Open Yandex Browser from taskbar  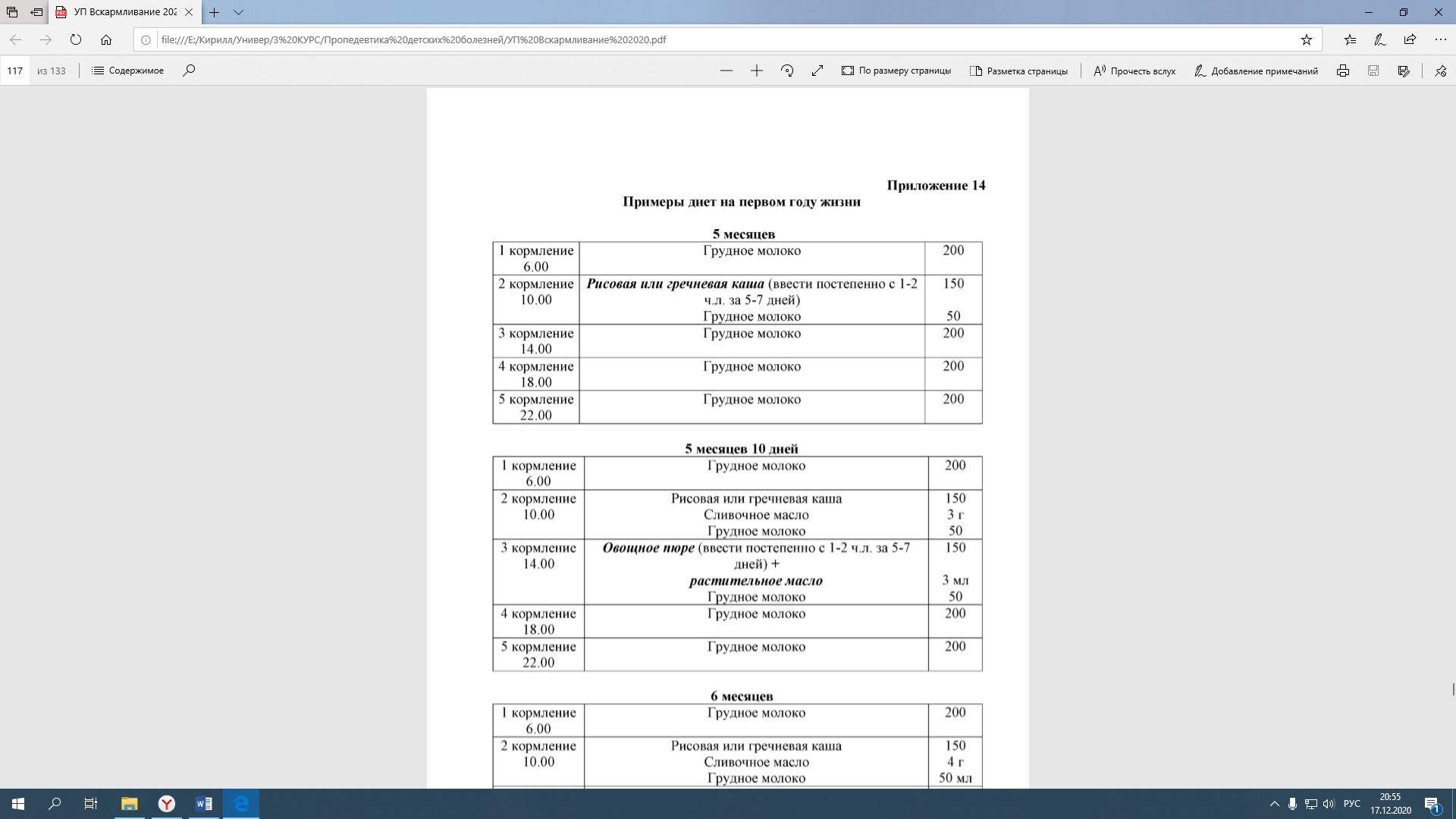coord(167,804)
